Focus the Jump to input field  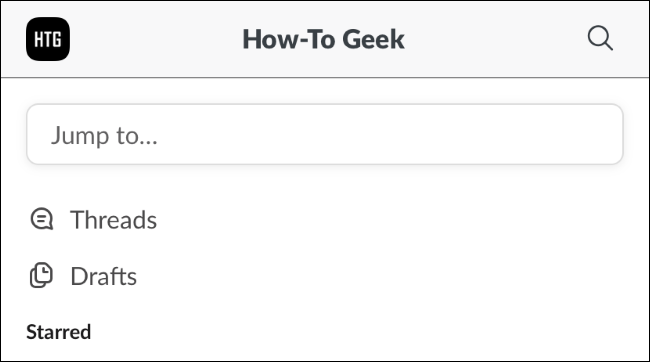coord(325,134)
